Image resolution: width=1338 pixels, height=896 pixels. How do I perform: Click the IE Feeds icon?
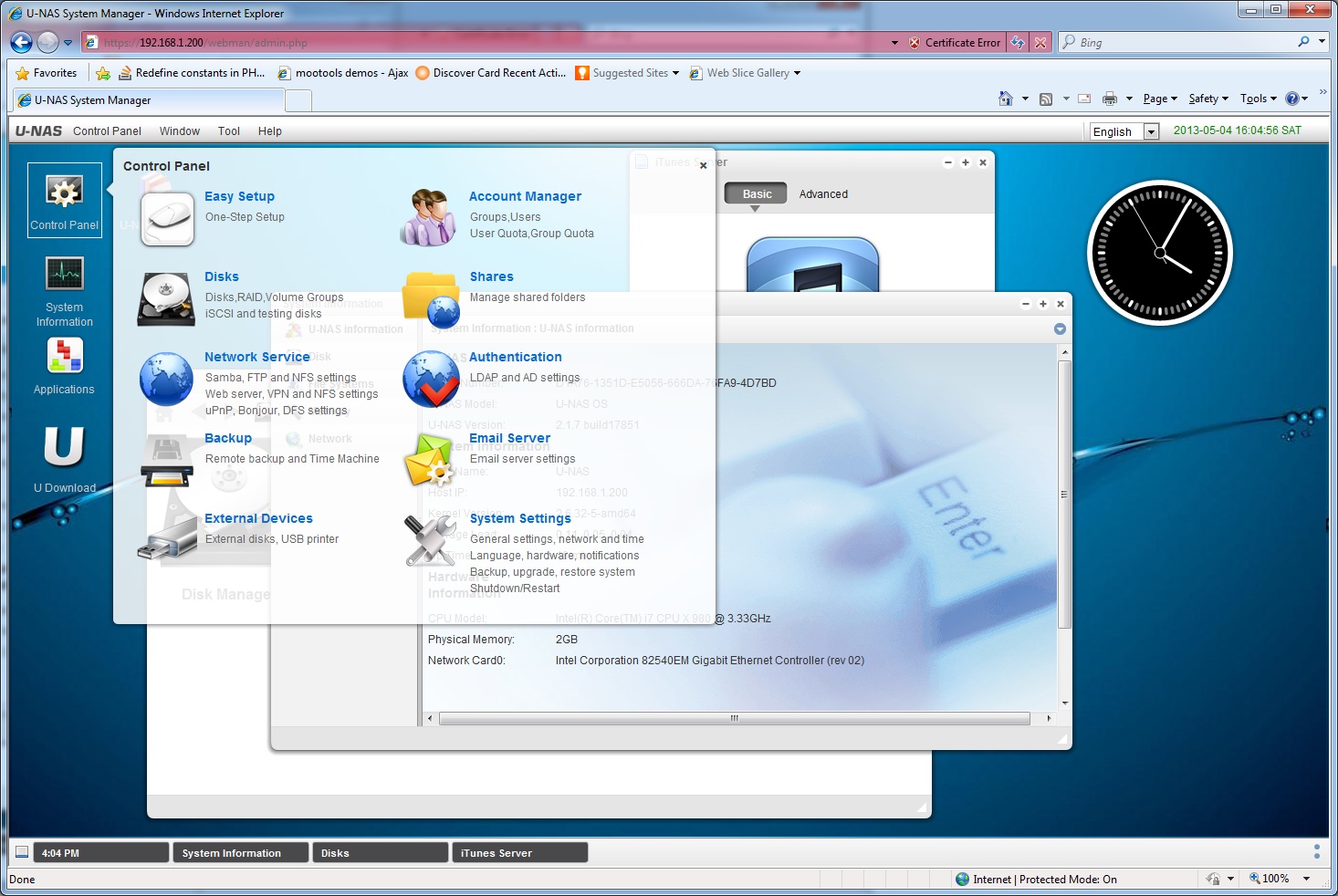(1046, 99)
